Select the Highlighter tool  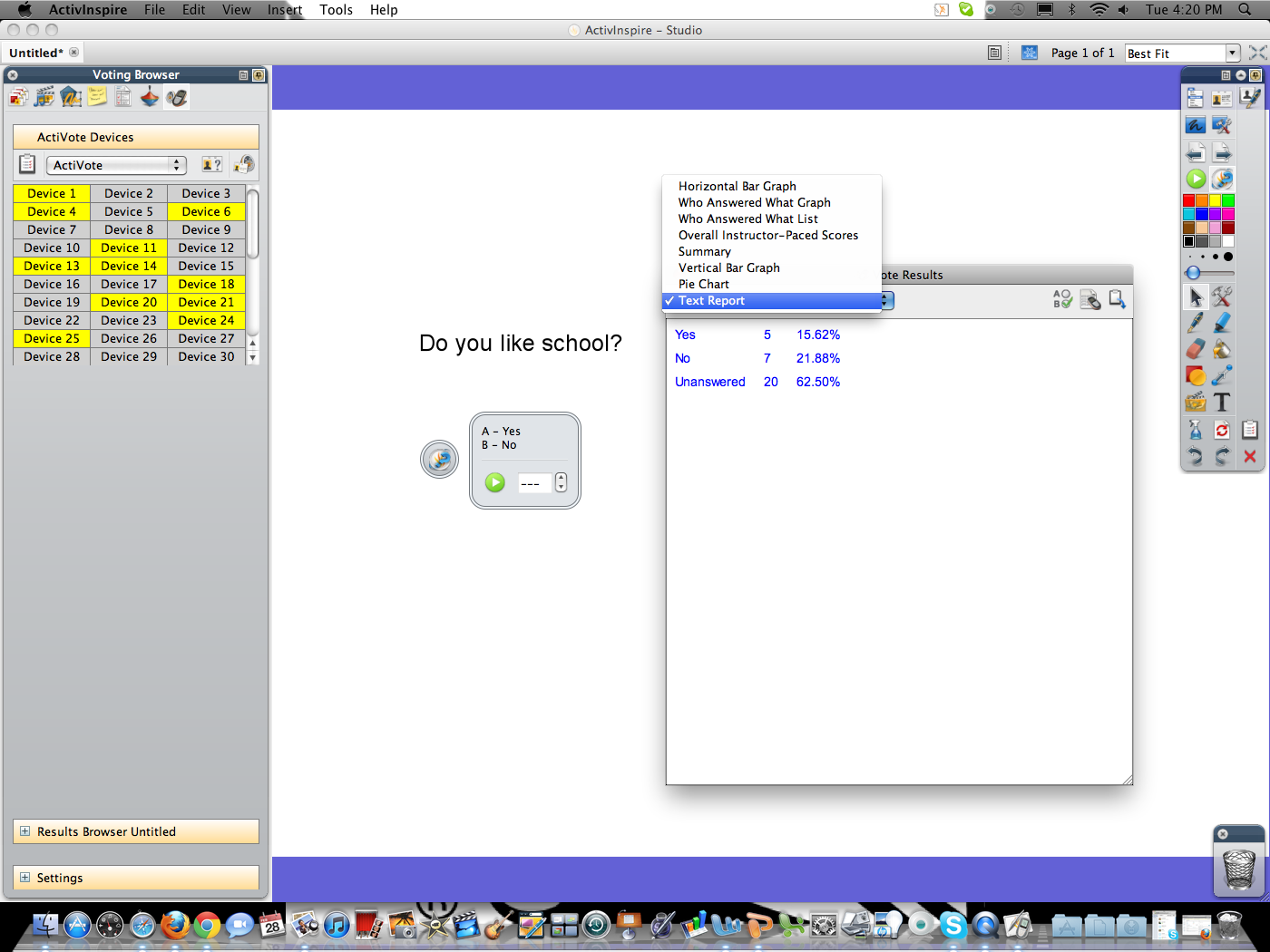tap(1222, 322)
